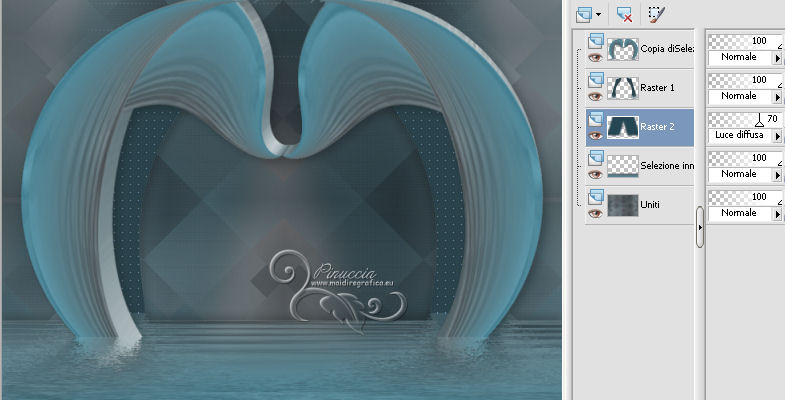
Task: Click the raster layer type icon of Raster 1
Action: [595, 80]
